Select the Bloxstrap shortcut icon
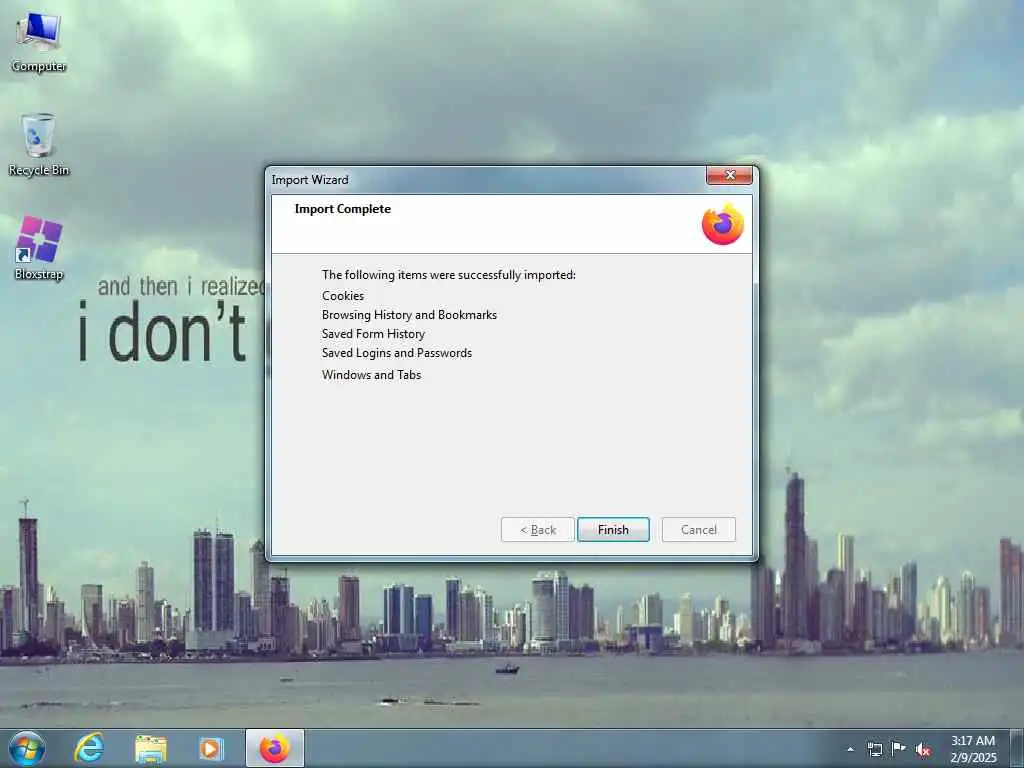The width and height of the screenshot is (1024, 768). [39, 248]
